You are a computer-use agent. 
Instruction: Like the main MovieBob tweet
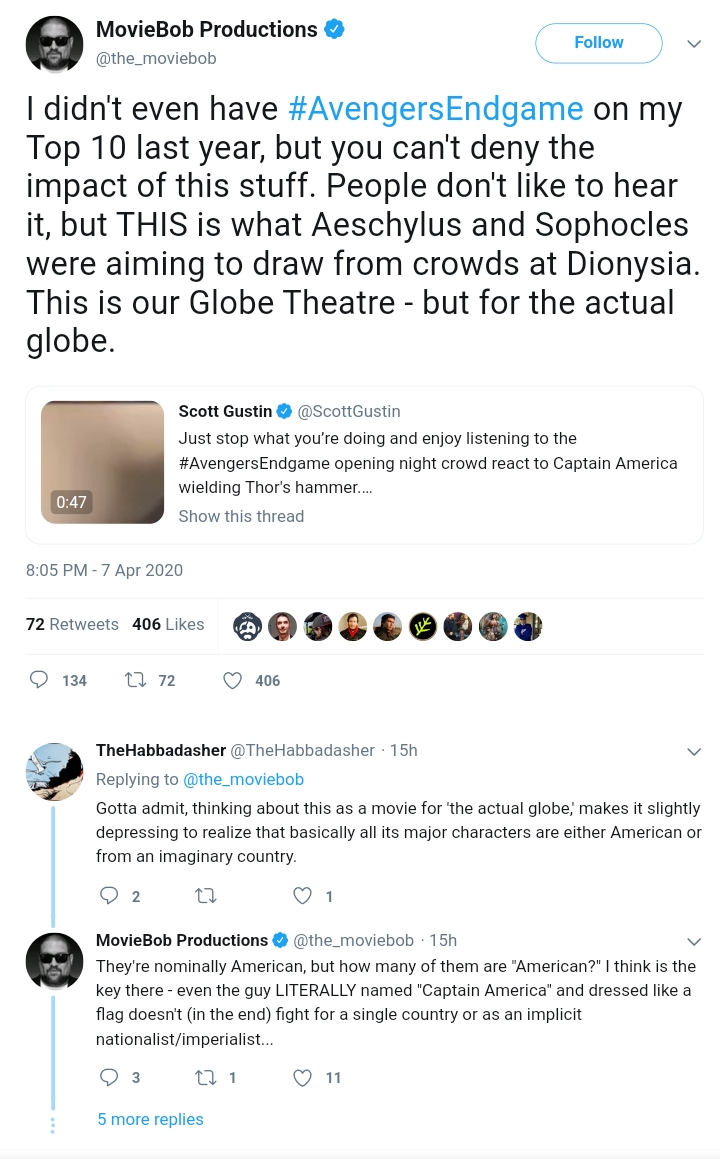click(x=233, y=680)
